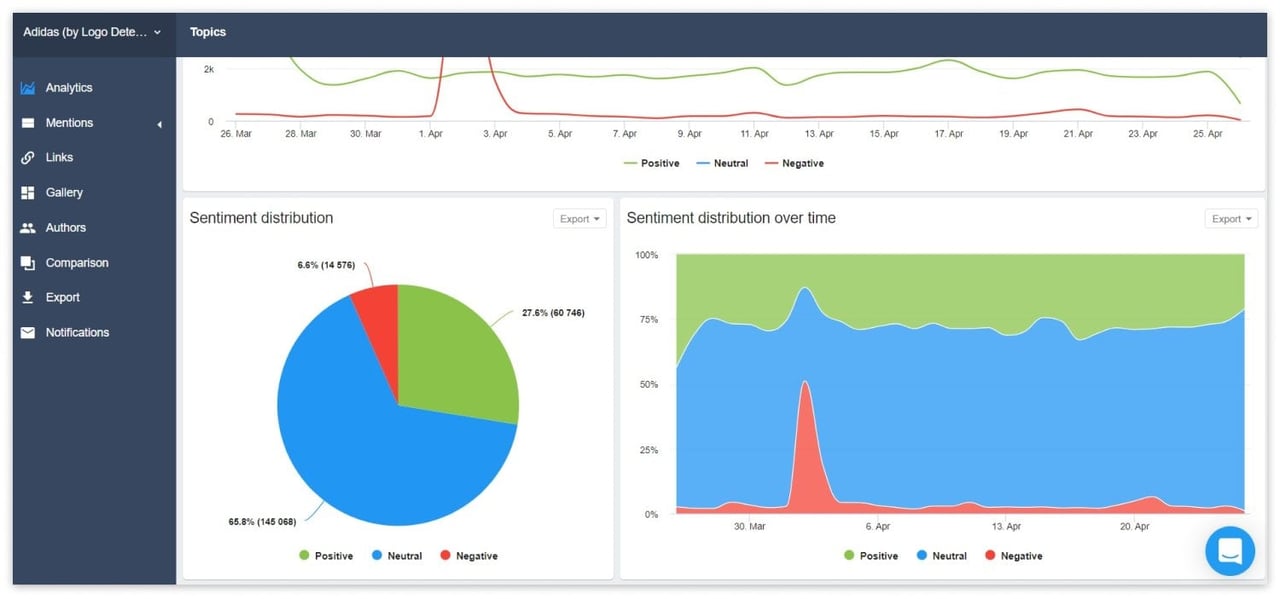Open Notifications via the envelope icon
The width and height of the screenshot is (1280, 599).
click(26, 332)
